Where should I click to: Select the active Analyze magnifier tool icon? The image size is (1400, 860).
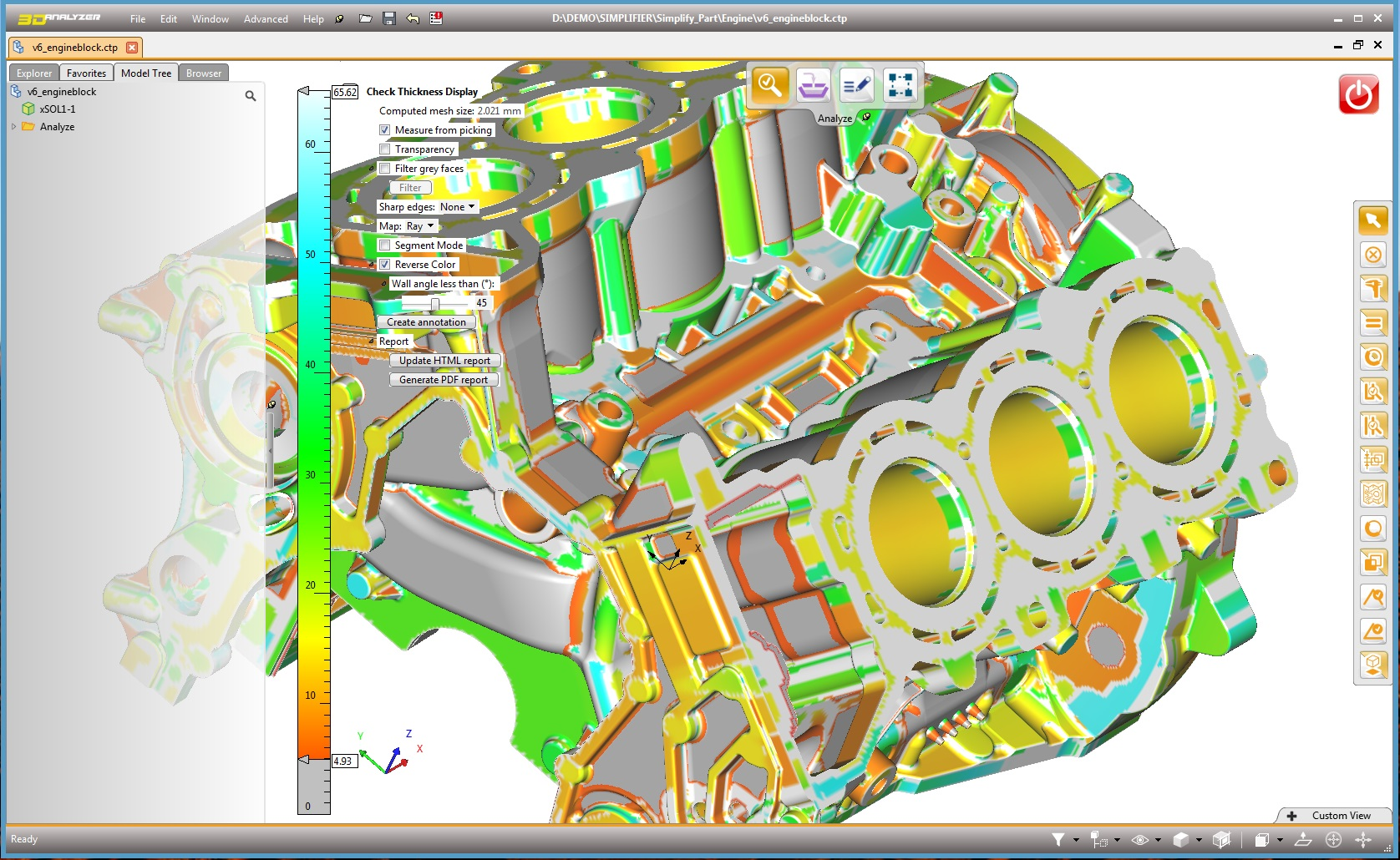click(769, 84)
